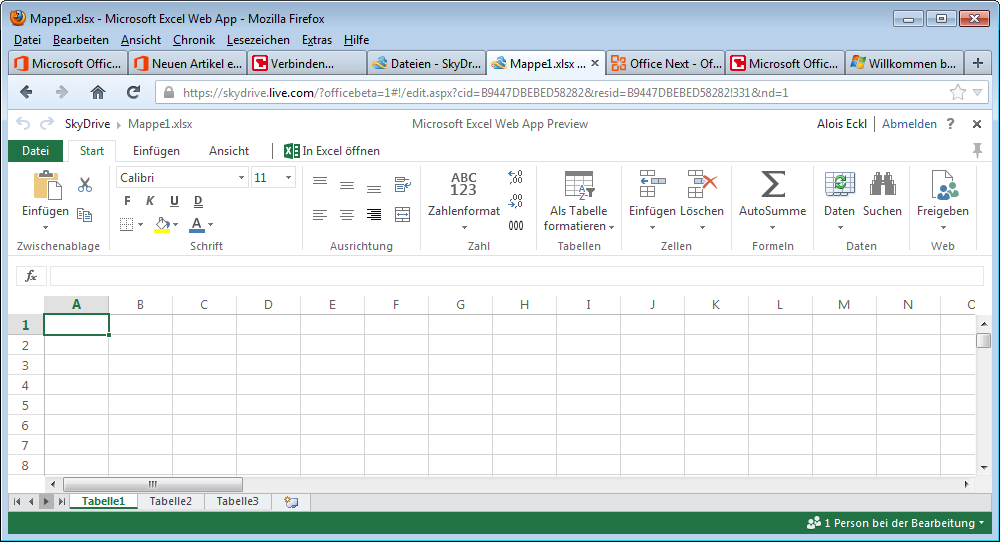Switch to sheet Tabelle3
Screen dimensions: 1000x542
(237, 501)
